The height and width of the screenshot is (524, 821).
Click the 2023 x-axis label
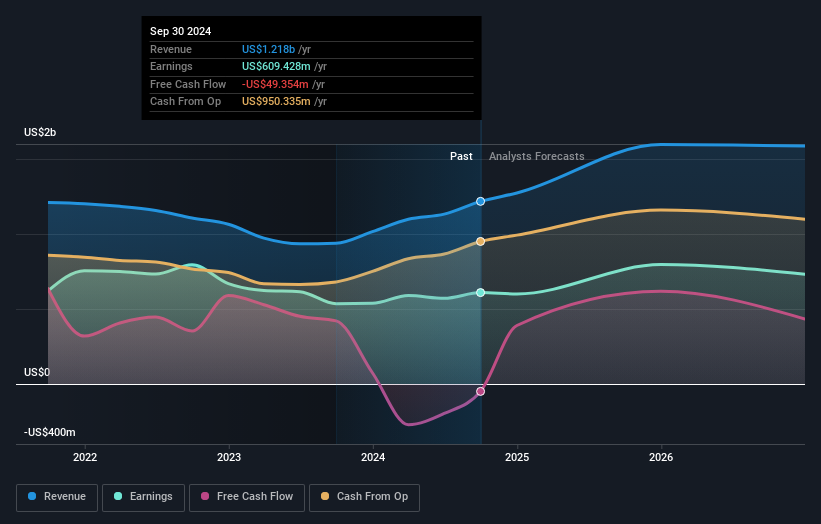(x=229, y=457)
